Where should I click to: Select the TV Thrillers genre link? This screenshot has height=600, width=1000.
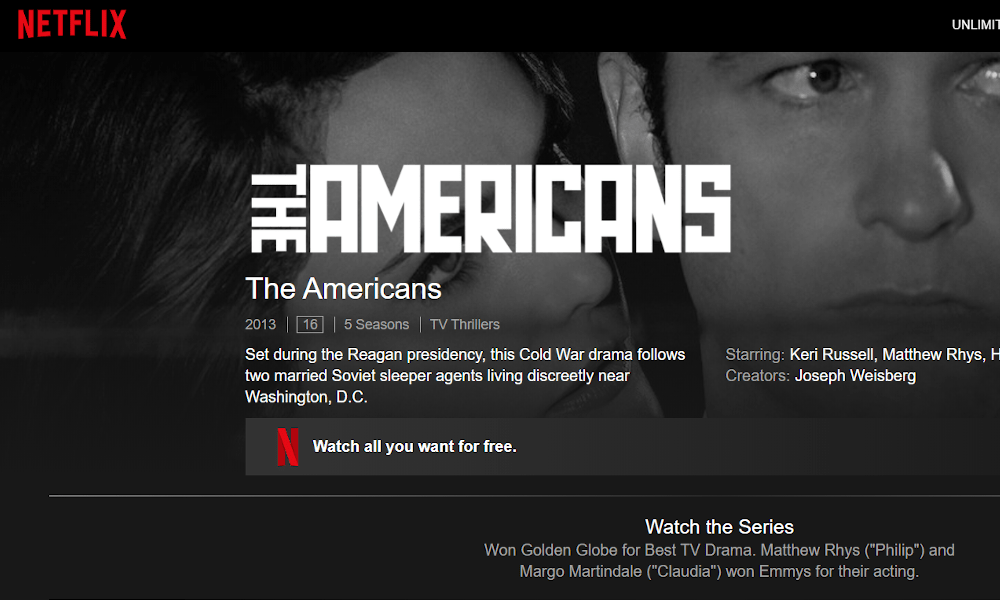(x=465, y=325)
